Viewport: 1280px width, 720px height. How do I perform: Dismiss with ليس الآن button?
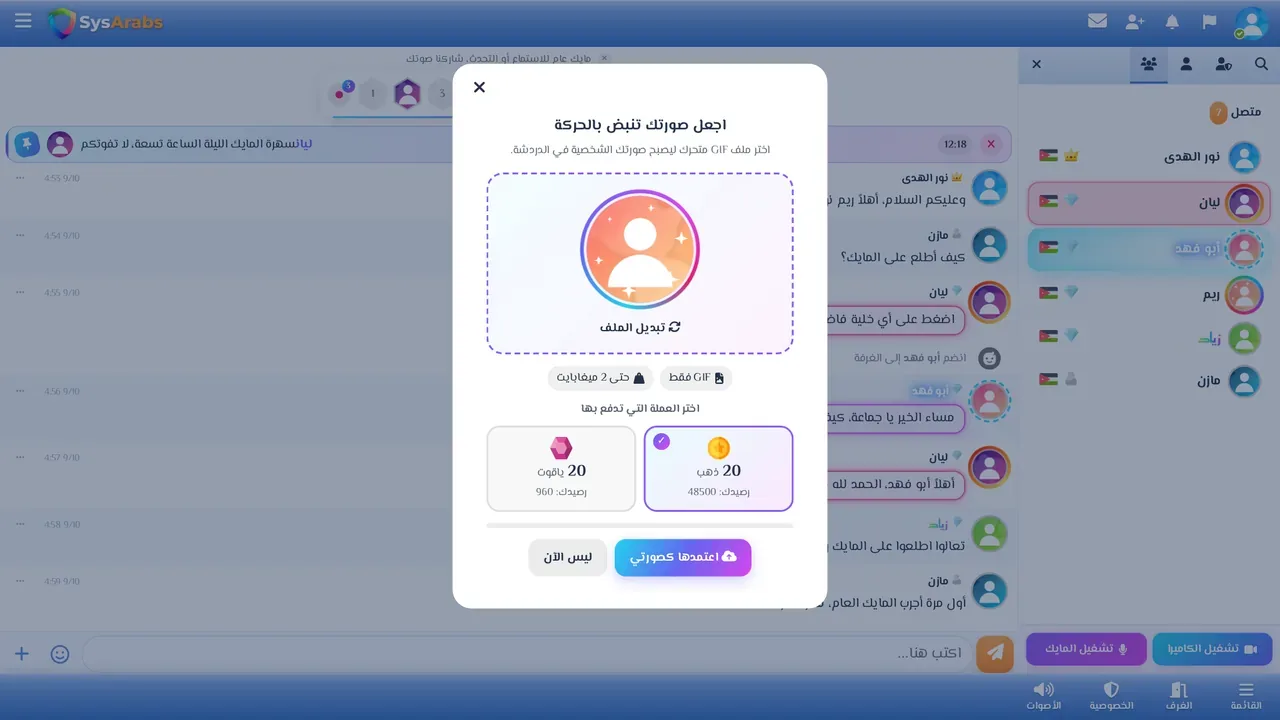point(568,557)
